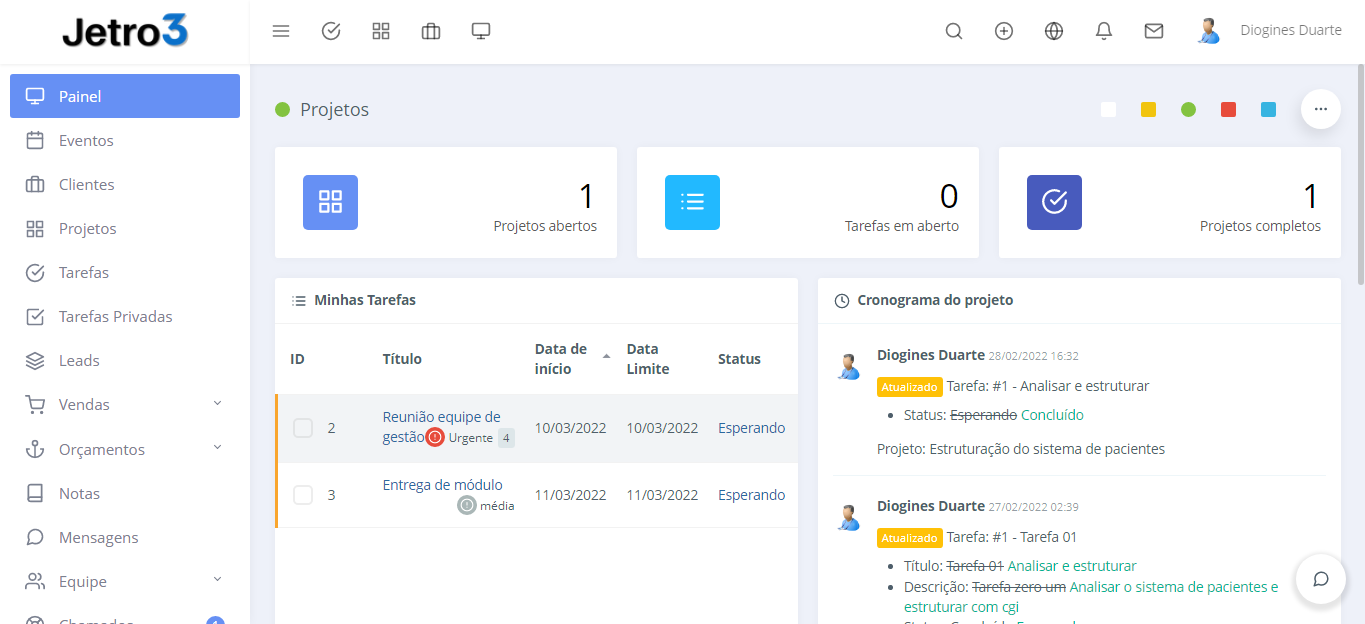Sort by the 'Data de início' column header
Screen dimensions: 1365x624
[x=562, y=359]
